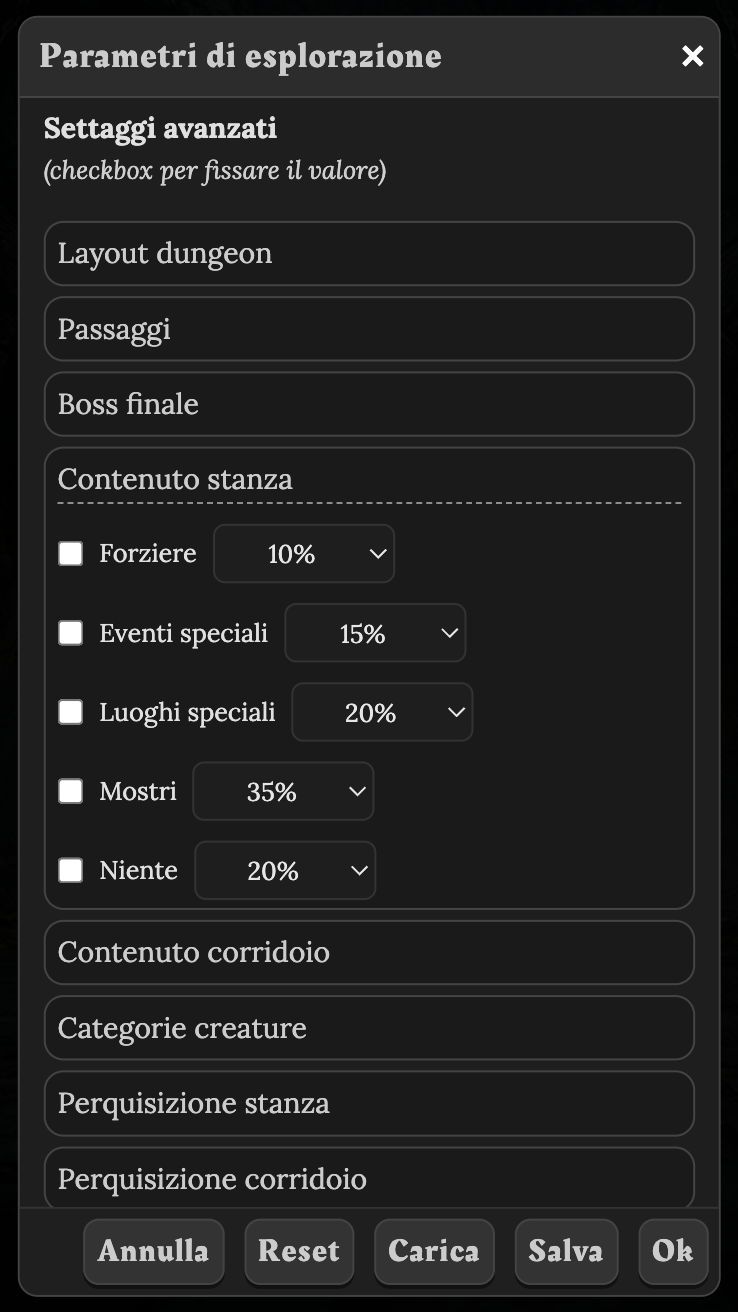Click the Annulla button
The height and width of the screenshot is (1312, 738).
(x=154, y=1251)
